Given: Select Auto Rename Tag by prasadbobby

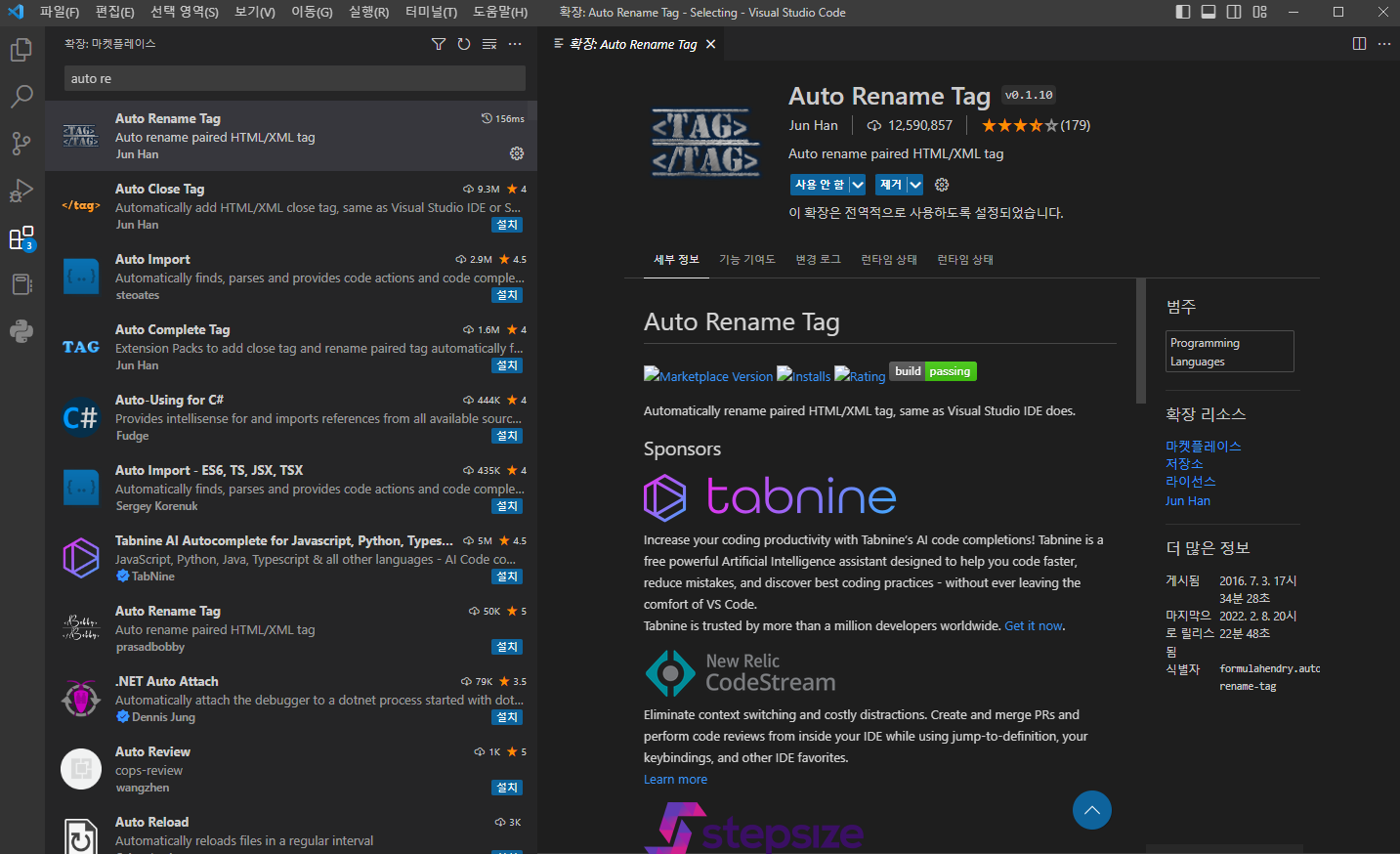Looking at the screenshot, I should (291, 628).
